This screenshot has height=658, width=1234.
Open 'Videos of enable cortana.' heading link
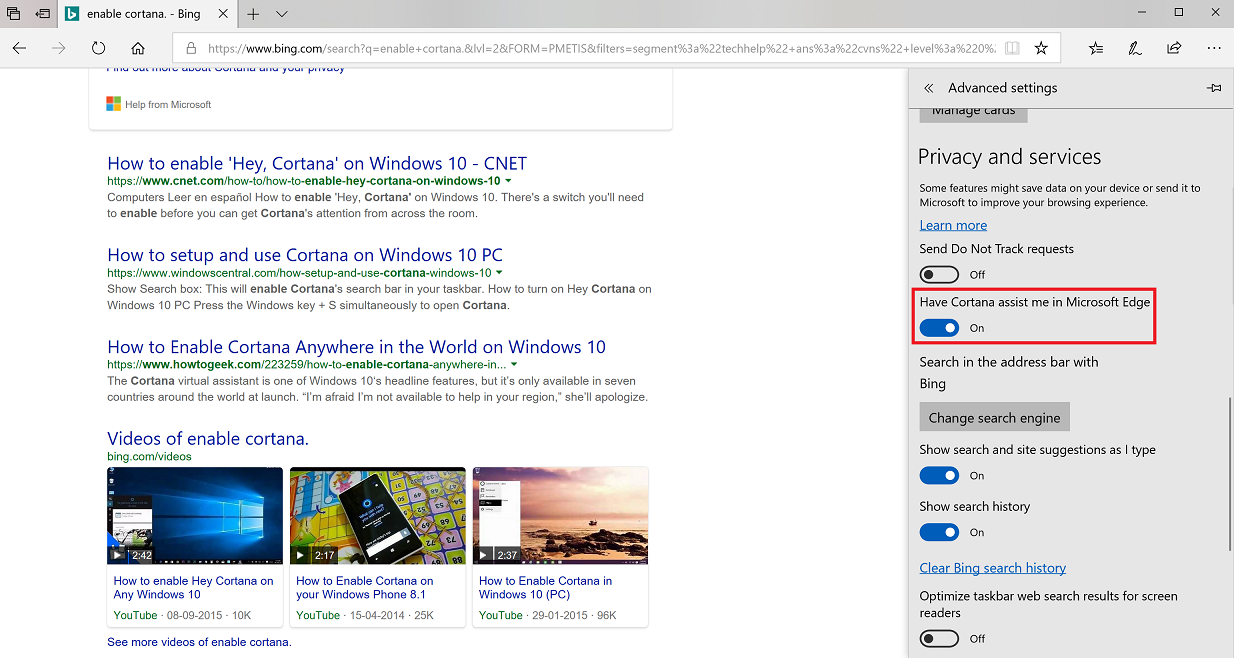[x=208, y=439]
